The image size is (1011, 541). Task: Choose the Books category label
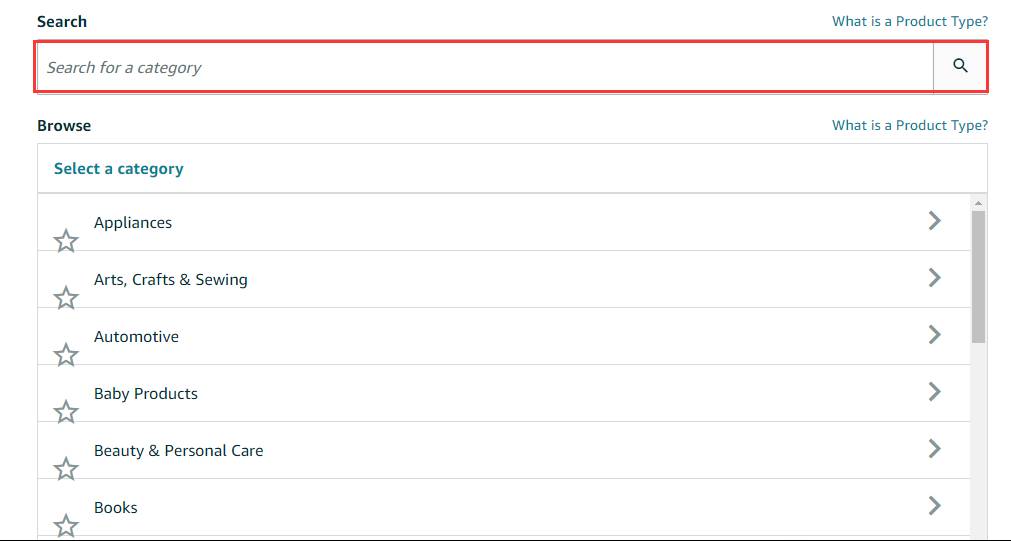[x=115, y=507]
